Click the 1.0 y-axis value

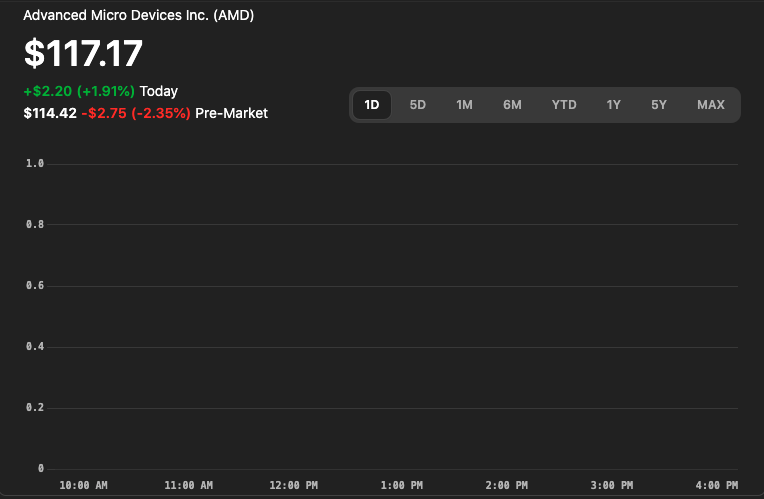tap(35, 163)
